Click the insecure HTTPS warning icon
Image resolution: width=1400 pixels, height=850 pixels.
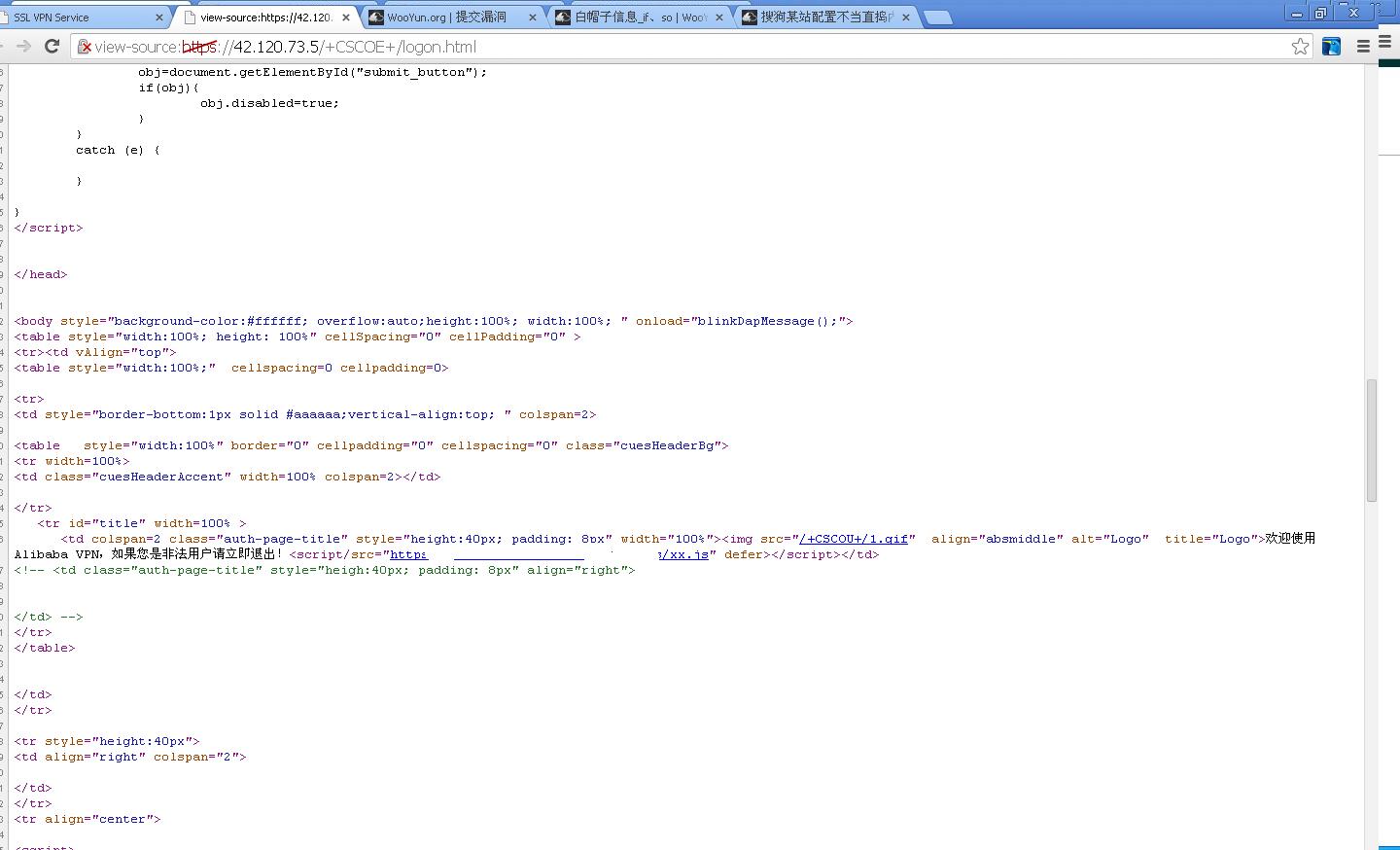pyautogui.click(x=85, y=47)
